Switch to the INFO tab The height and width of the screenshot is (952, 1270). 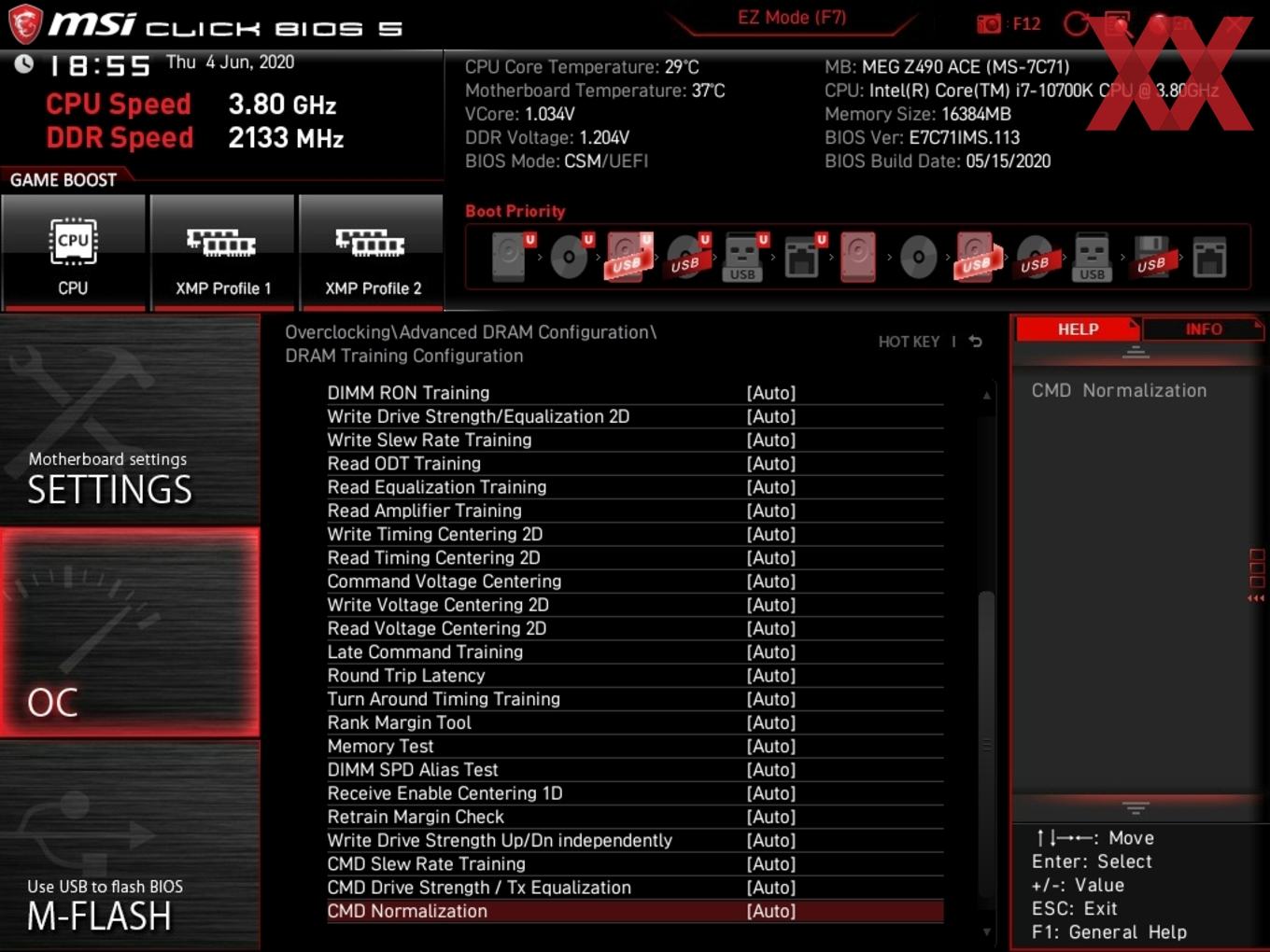coord(1204,329)
